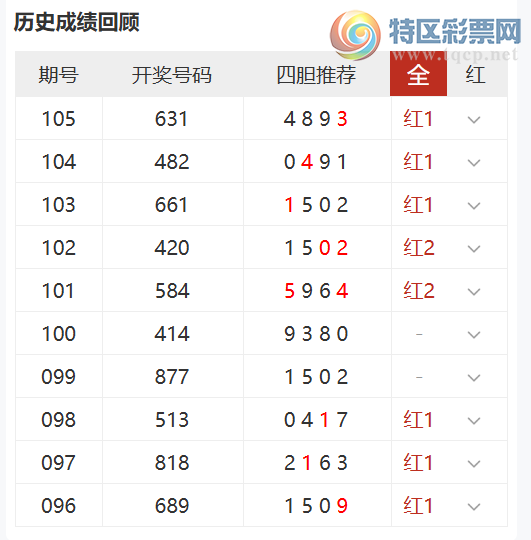This screenshot has height=540, width=531.
Task: Switch to the 红 filter tab
Action: click(476, 74)
